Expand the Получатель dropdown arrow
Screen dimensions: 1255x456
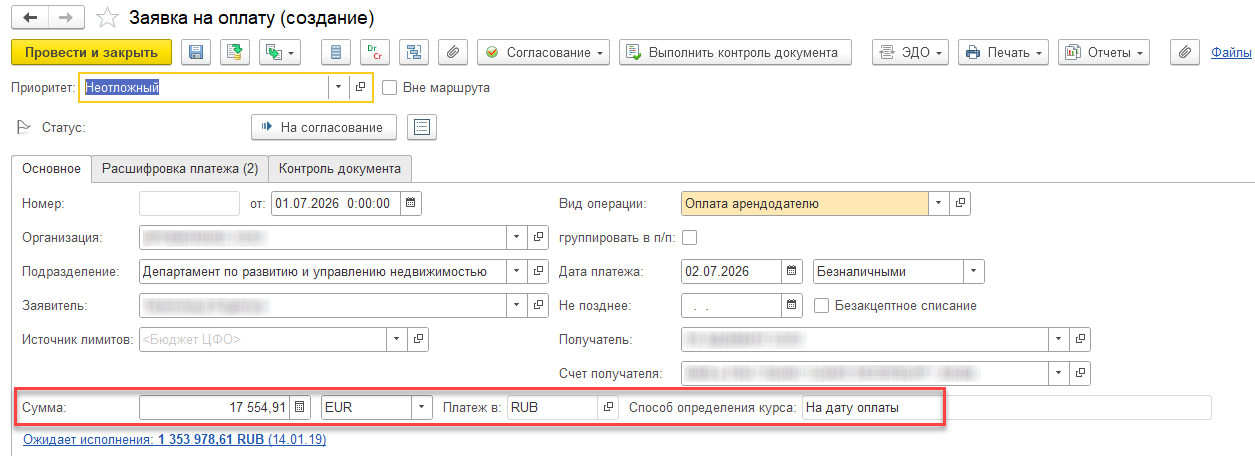tap(1058, 339)
